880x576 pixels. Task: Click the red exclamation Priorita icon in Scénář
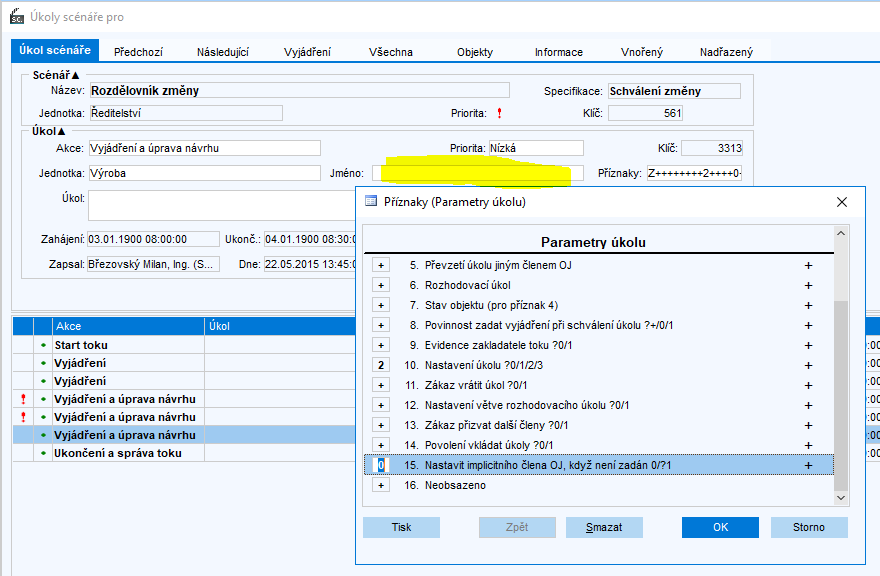(x=499, y=114)
